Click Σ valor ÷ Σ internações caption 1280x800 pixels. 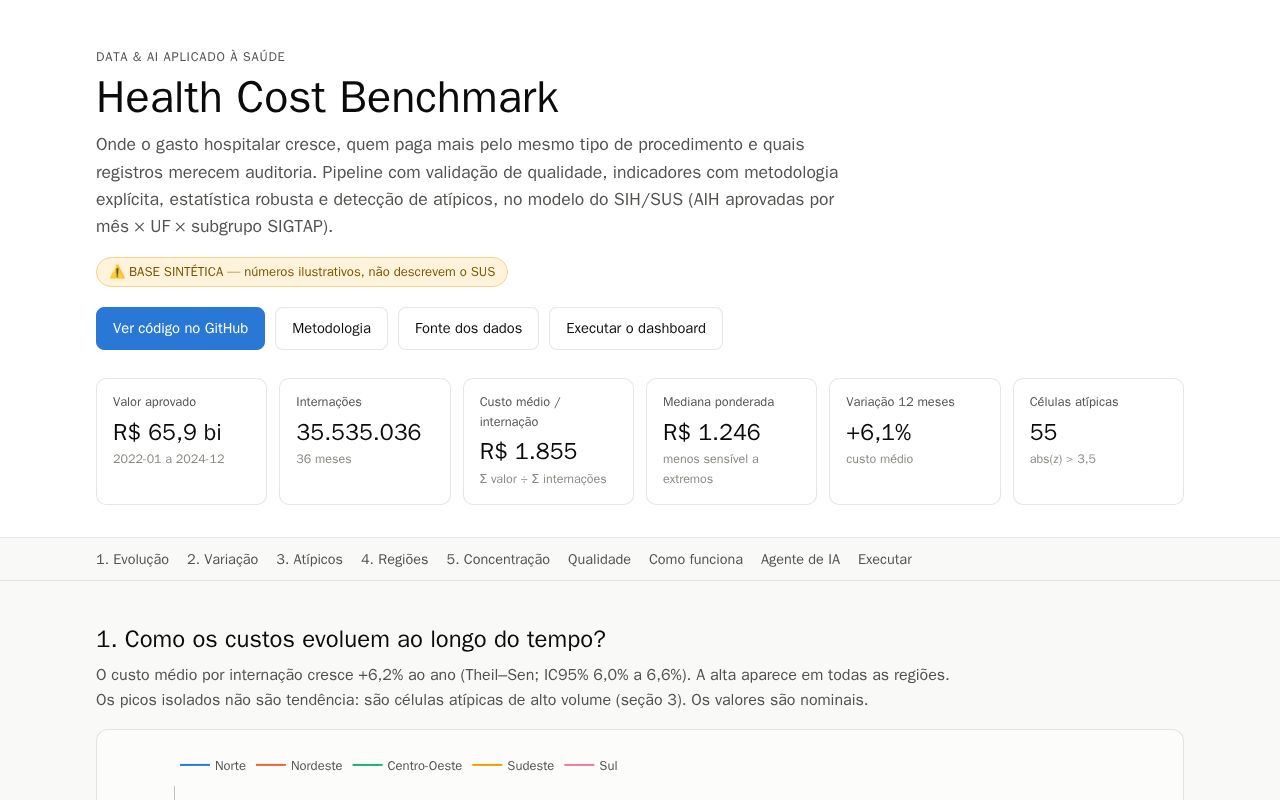(543, 479)
